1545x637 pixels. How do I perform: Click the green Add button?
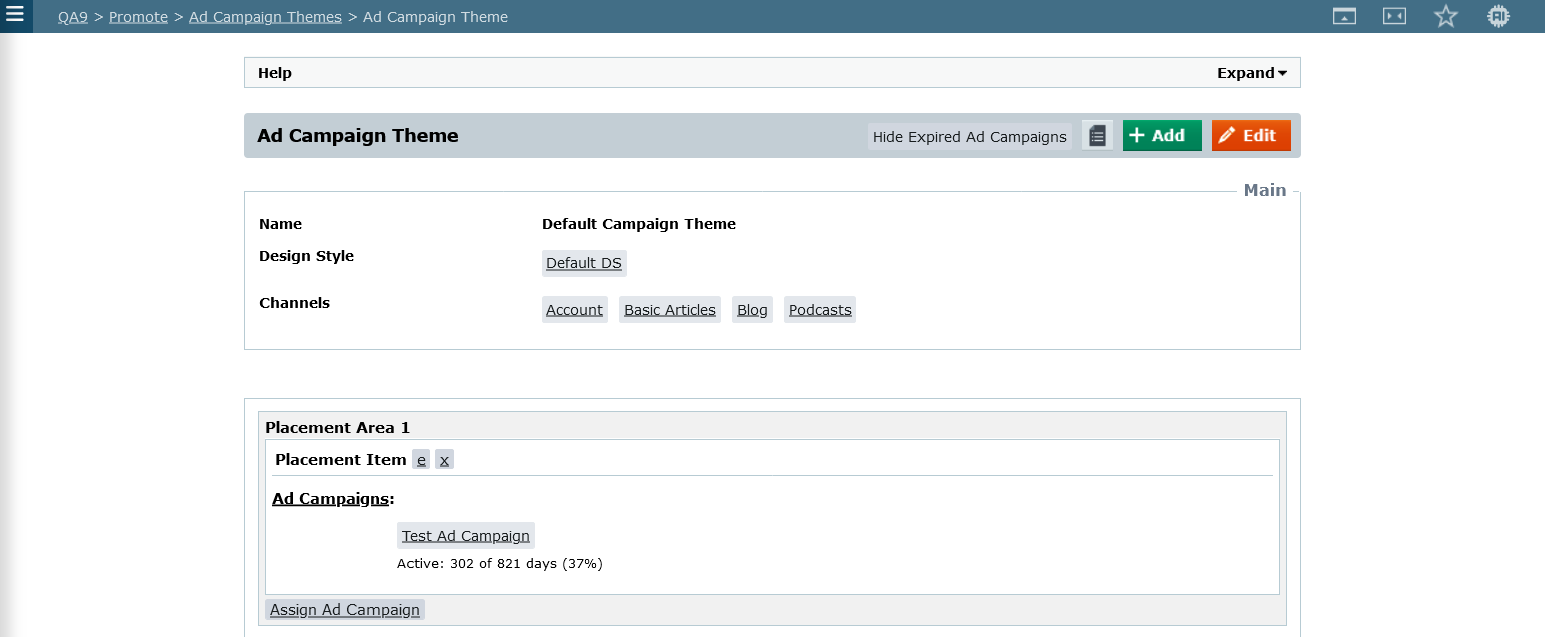[x=1161, y=136]
